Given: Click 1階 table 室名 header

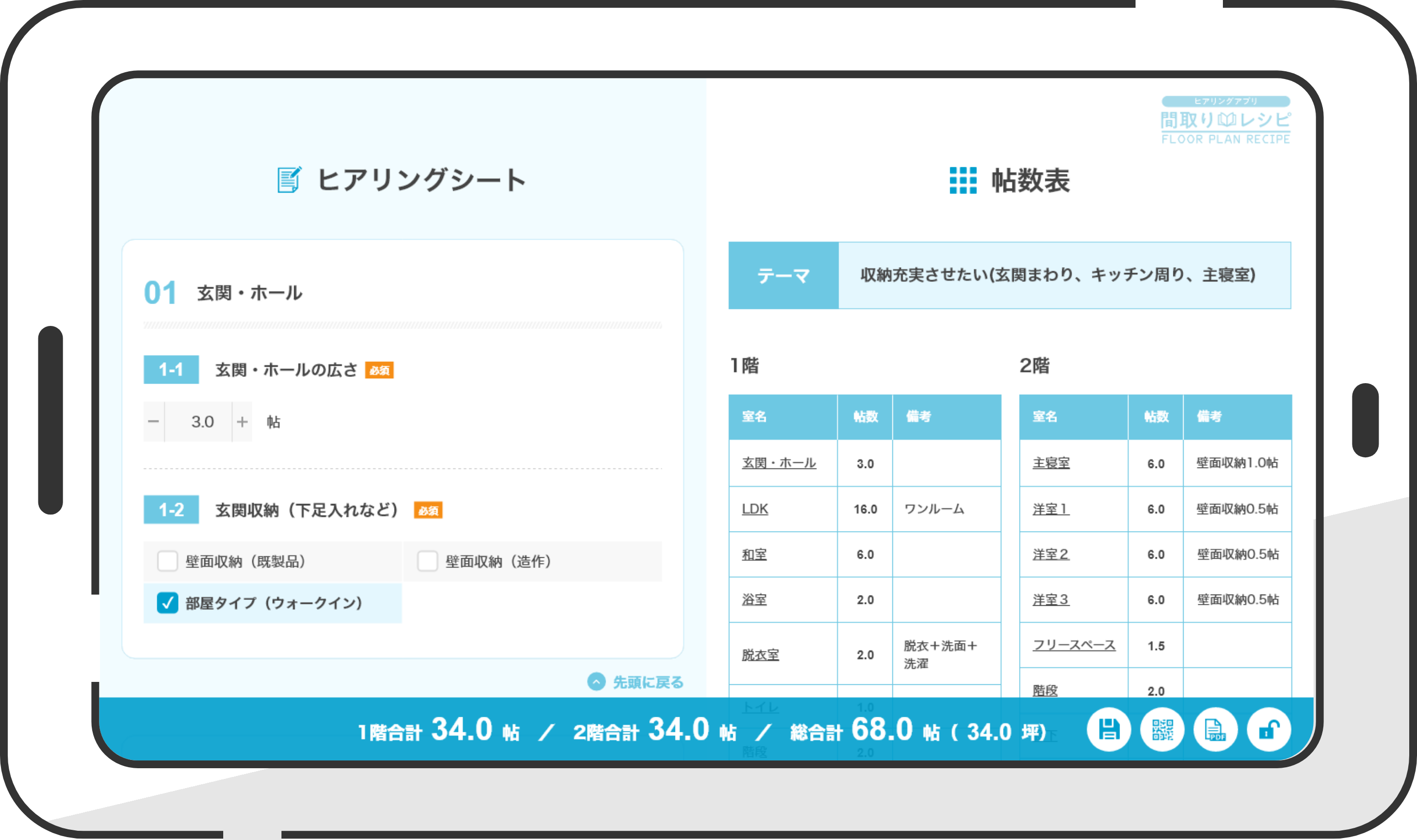Looking at the screenshot, I should click(x=783, y=417).
